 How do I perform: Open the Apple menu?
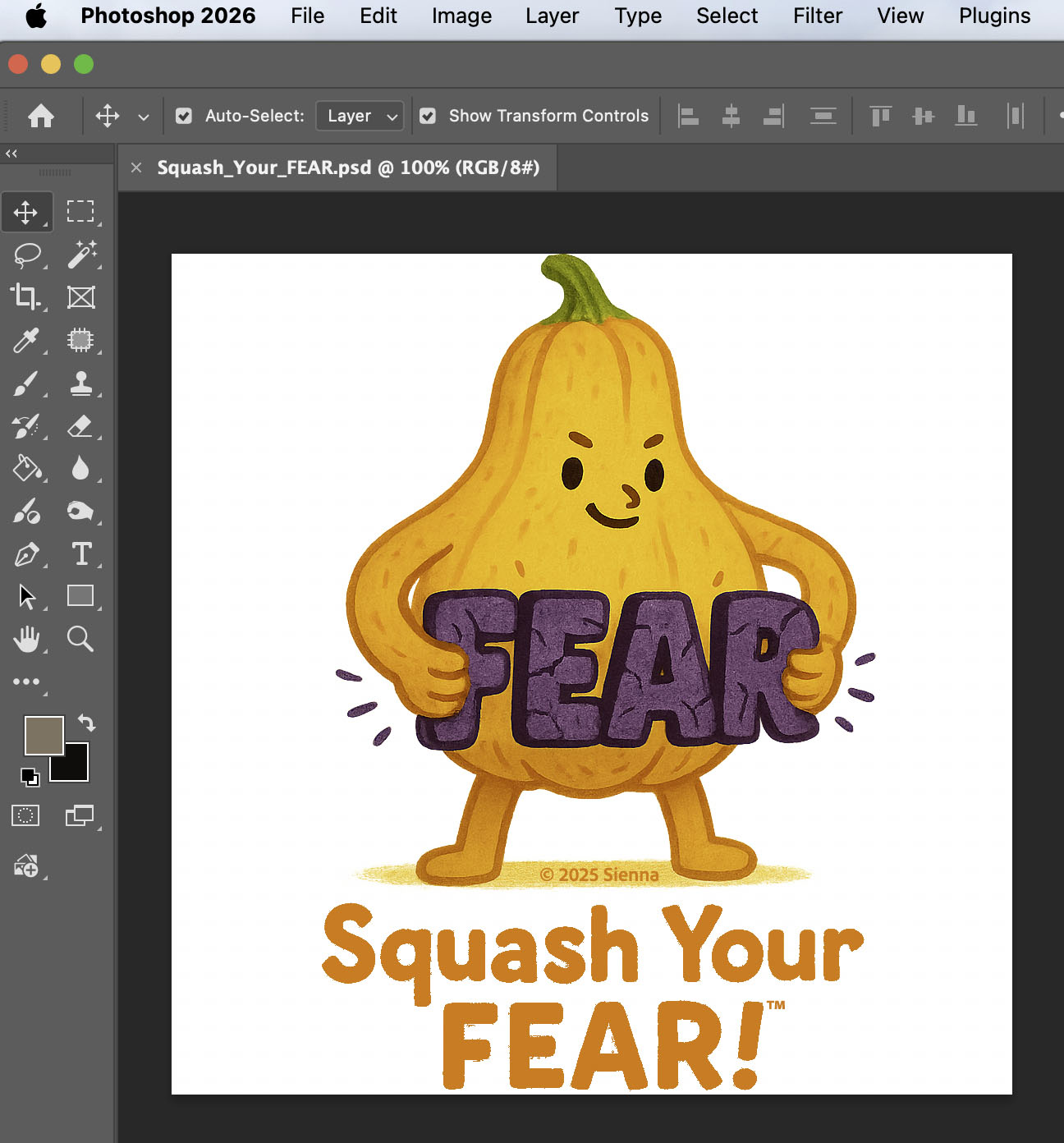pos(36,16)
